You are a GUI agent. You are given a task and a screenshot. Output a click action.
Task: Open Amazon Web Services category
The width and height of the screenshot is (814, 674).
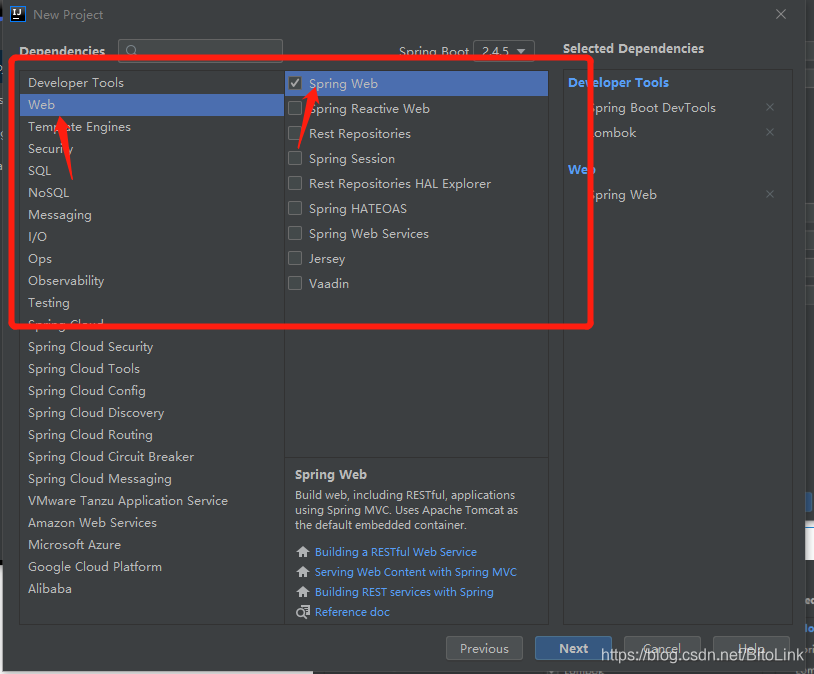click(152, 522)
